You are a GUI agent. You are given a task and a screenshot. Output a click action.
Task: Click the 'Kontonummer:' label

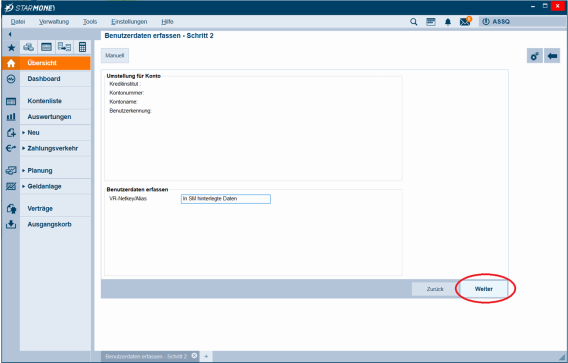(126, 93)
